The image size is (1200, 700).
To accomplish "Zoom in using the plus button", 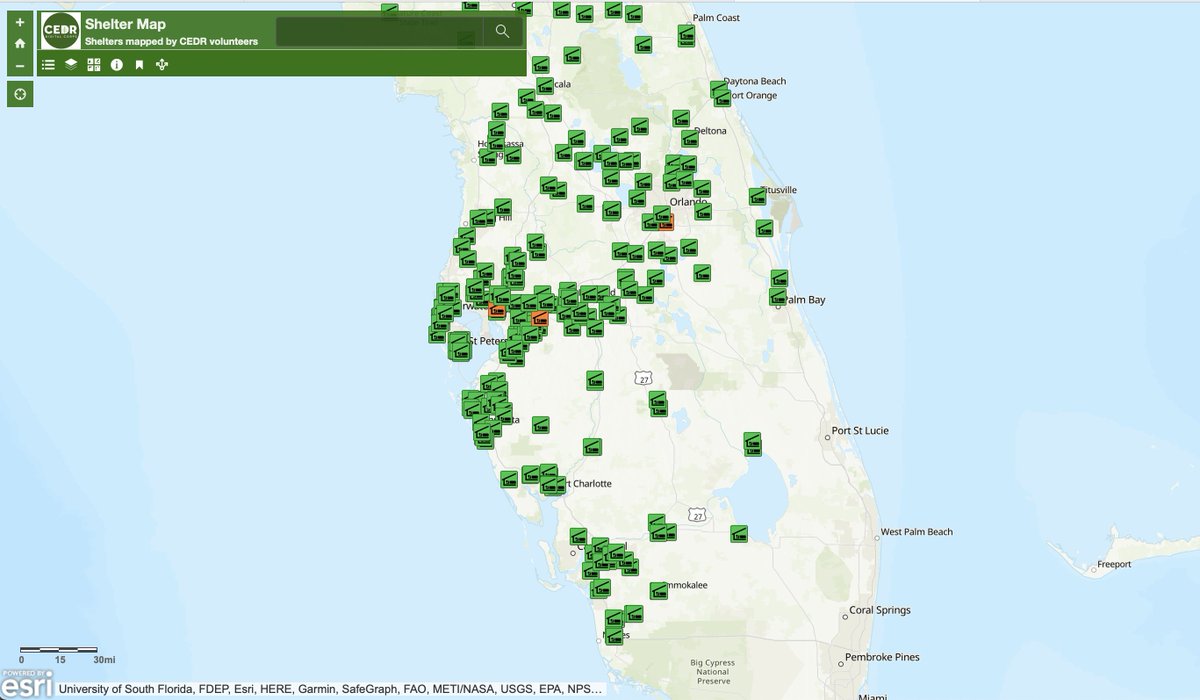I will 20,20.
